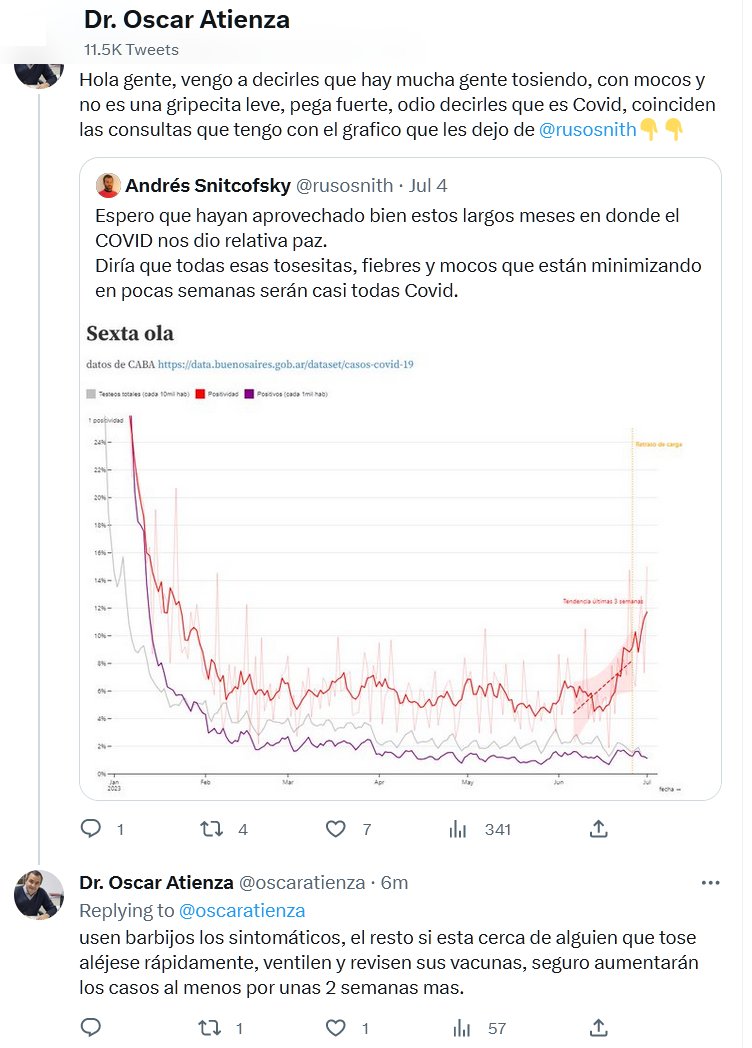Image resolution: width=752 pixels, height=1048 pixels.
Task: Like the reply tweet with 1 like
Action: click(337, 1027)
